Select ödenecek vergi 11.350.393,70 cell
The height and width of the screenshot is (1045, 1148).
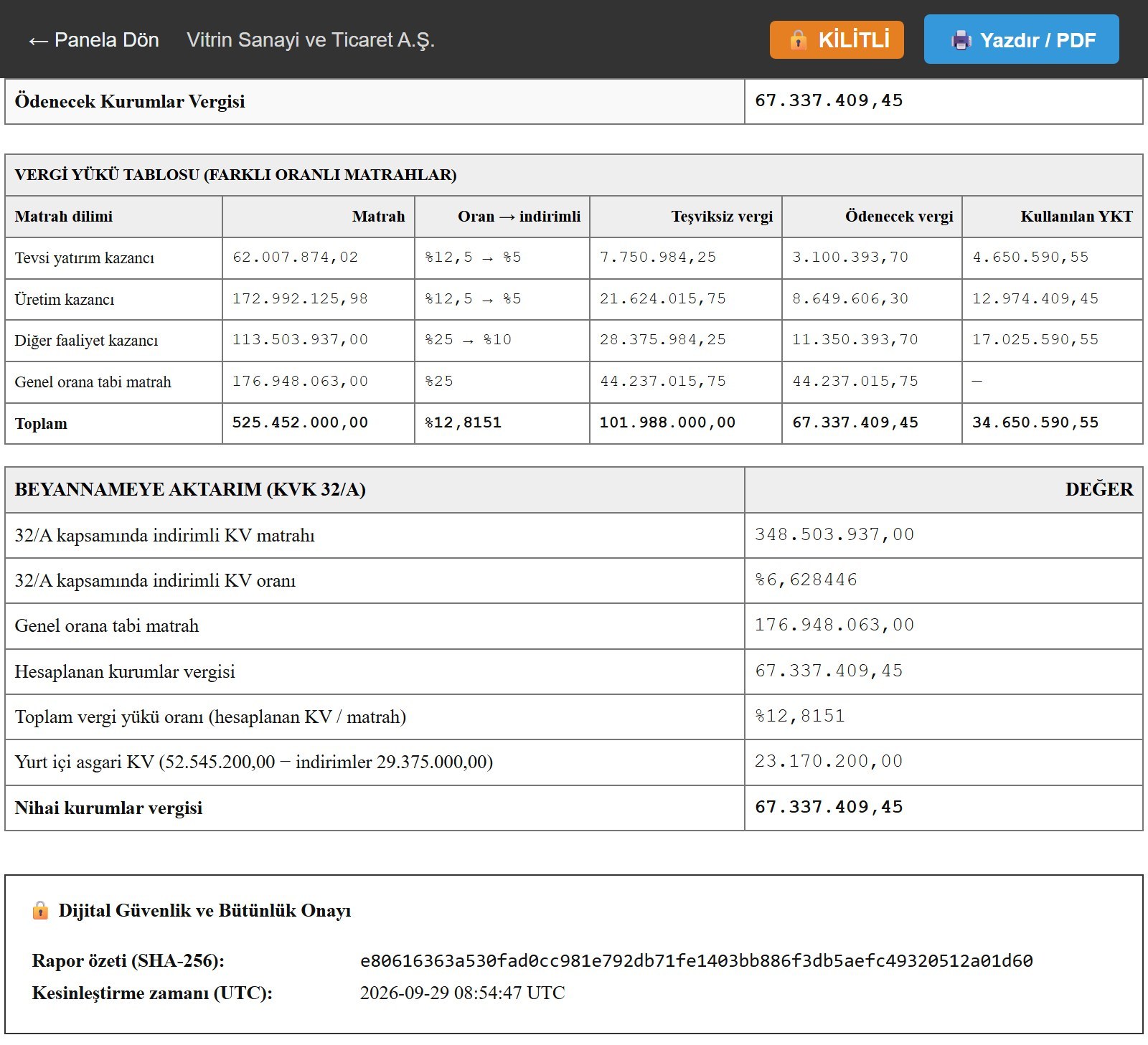coord(855,339)
